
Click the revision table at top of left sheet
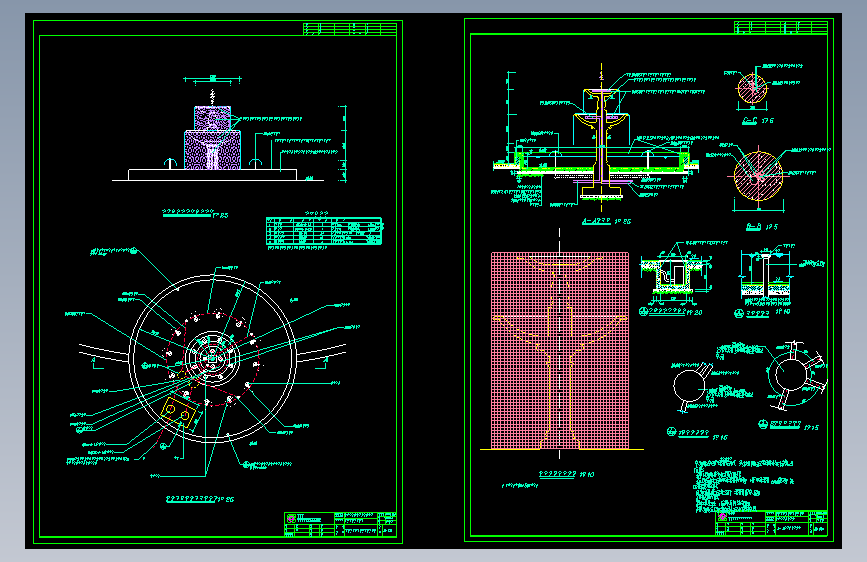click(350, 29)
